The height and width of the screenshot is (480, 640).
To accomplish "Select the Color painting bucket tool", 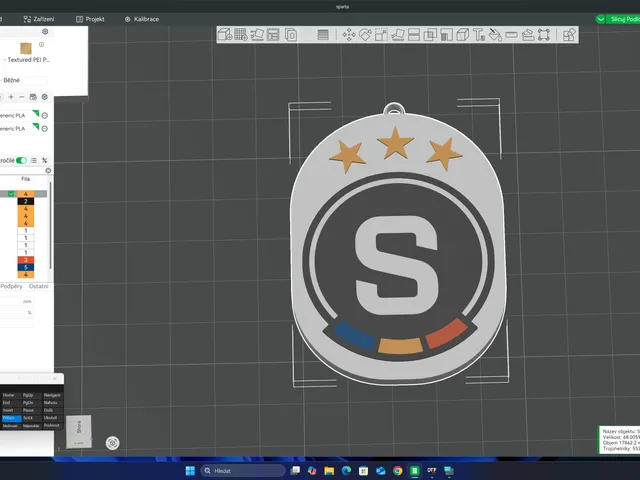I will (495, 35).
